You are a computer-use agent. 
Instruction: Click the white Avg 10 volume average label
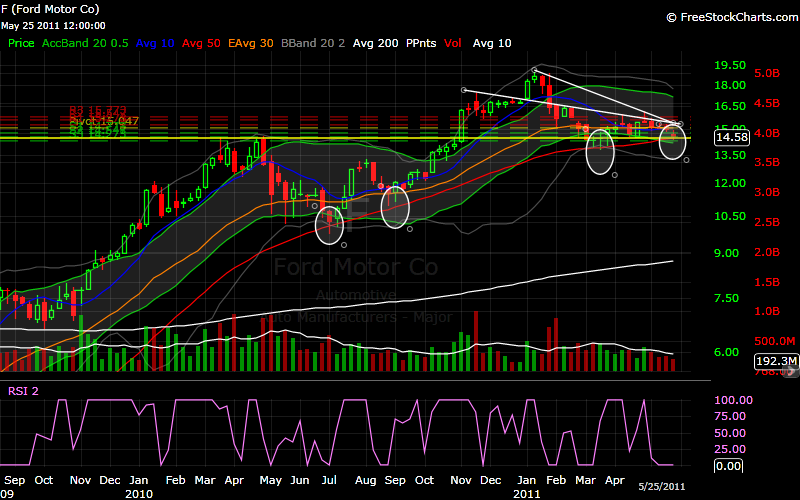(492, 43)
